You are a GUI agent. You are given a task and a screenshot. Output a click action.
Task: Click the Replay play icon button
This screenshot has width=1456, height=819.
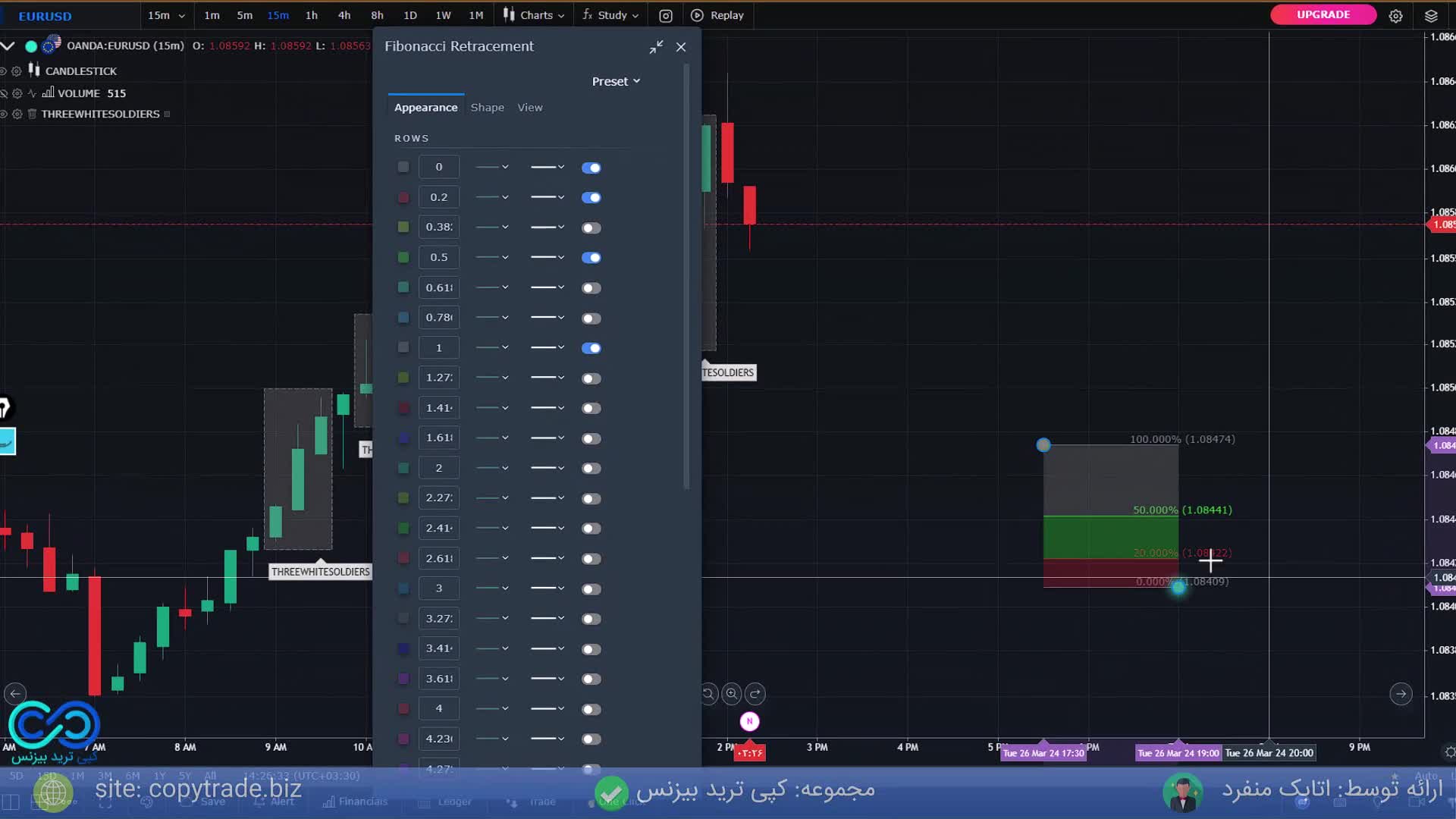tap(697, 15)
